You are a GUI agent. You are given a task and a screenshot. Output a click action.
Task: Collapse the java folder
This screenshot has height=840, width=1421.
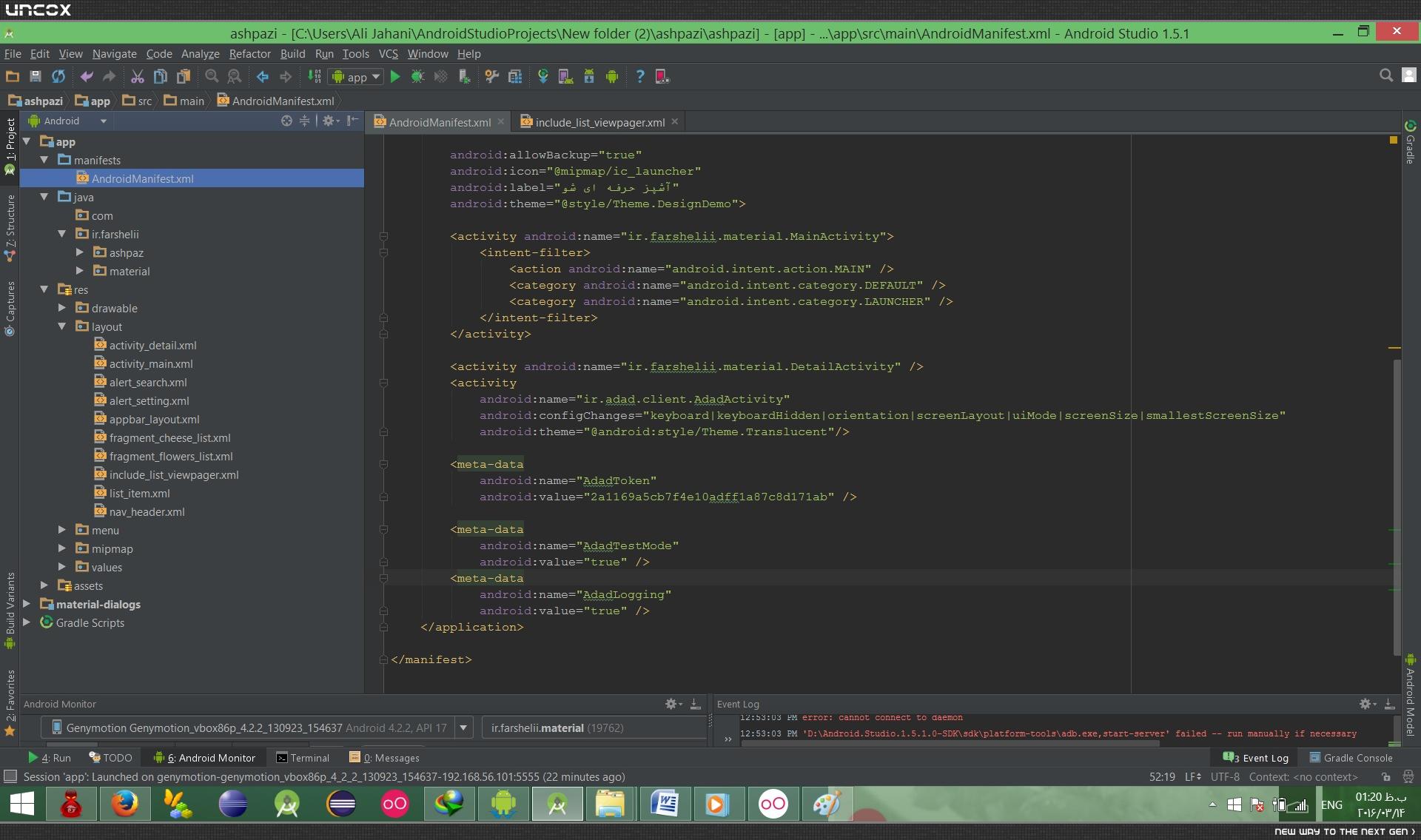pyautogui.click(x=44, y=197)
